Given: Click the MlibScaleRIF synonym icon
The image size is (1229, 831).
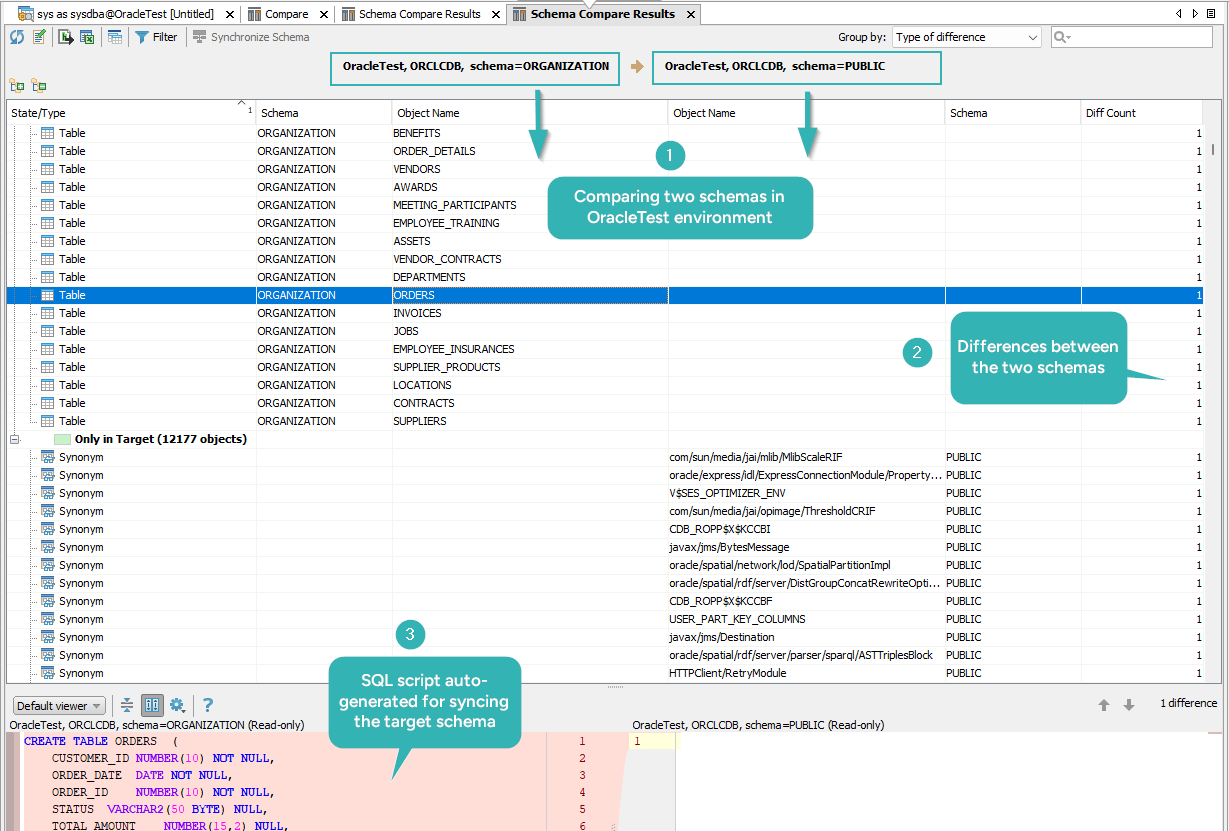Looking at the screenshot, I should click(x=47, y=457).
